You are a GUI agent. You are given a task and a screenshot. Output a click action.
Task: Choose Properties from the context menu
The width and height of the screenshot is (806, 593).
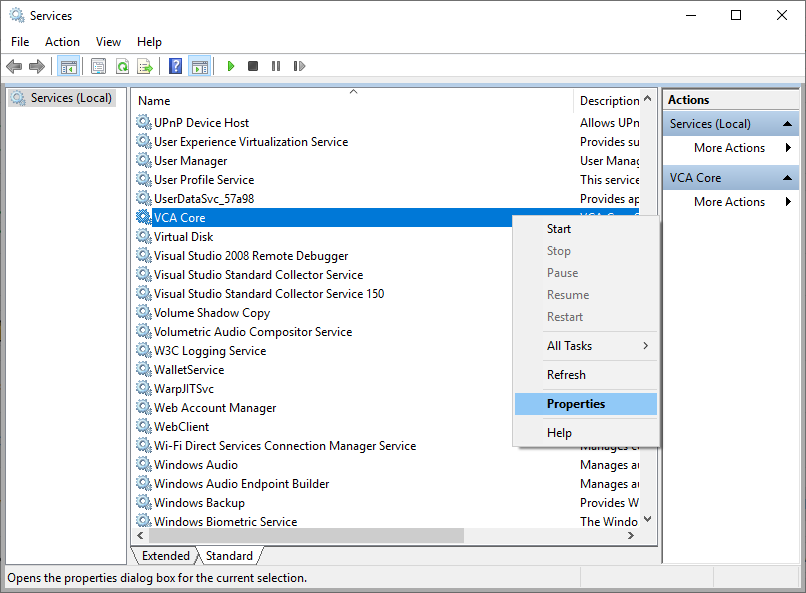(576, 404)
